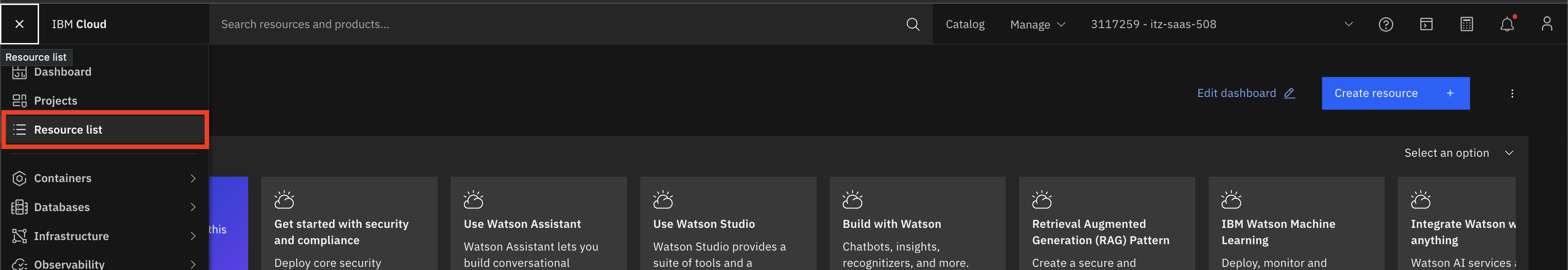1568x270 pixels.
Task: Open the Catalog link
Action: pyautogui.click(x=965, y=24)
